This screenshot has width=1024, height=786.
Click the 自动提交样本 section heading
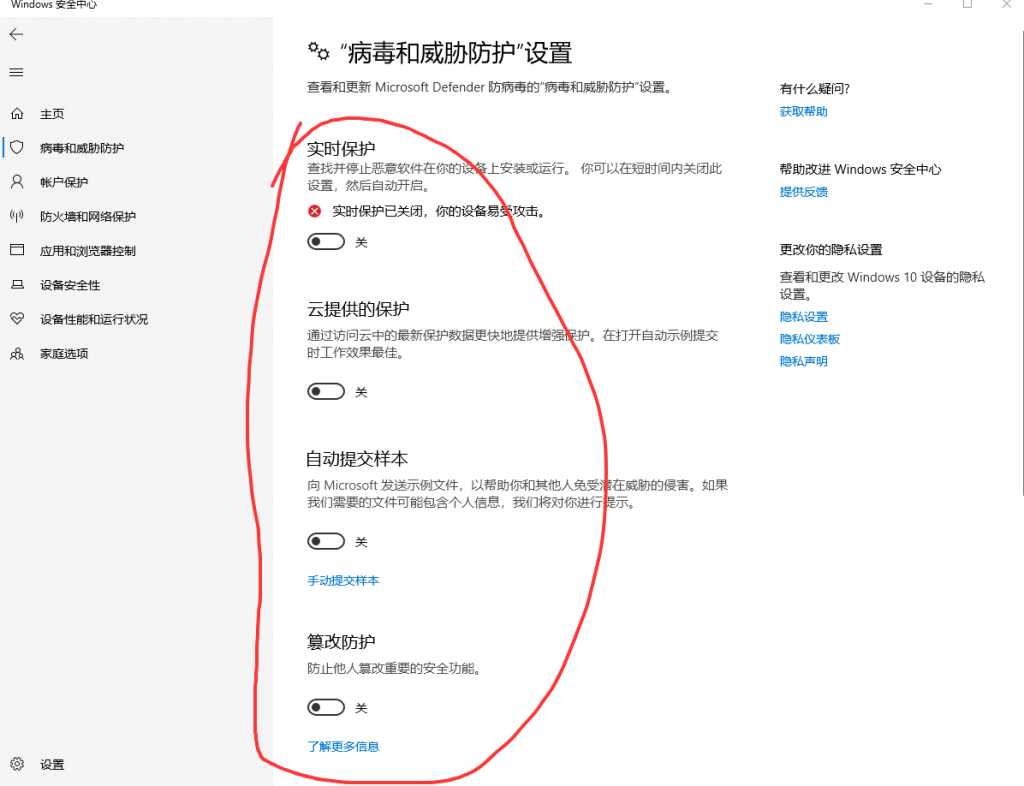pyautogui.click(x=357, y=459)
